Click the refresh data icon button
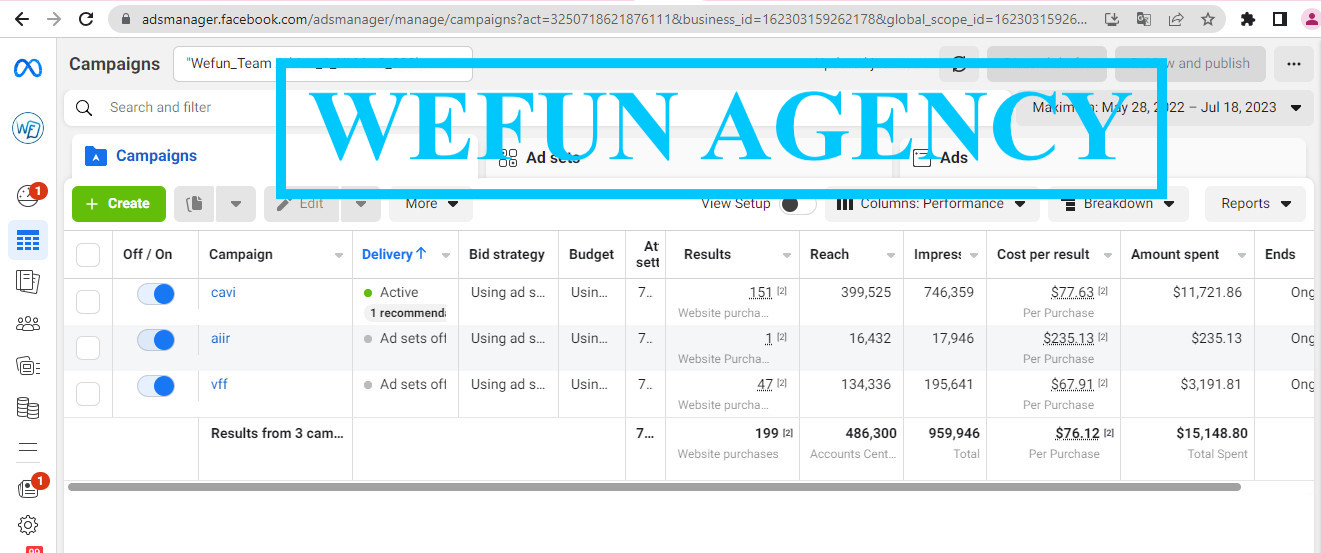1321x553 pixels. (x=959, y=63)
